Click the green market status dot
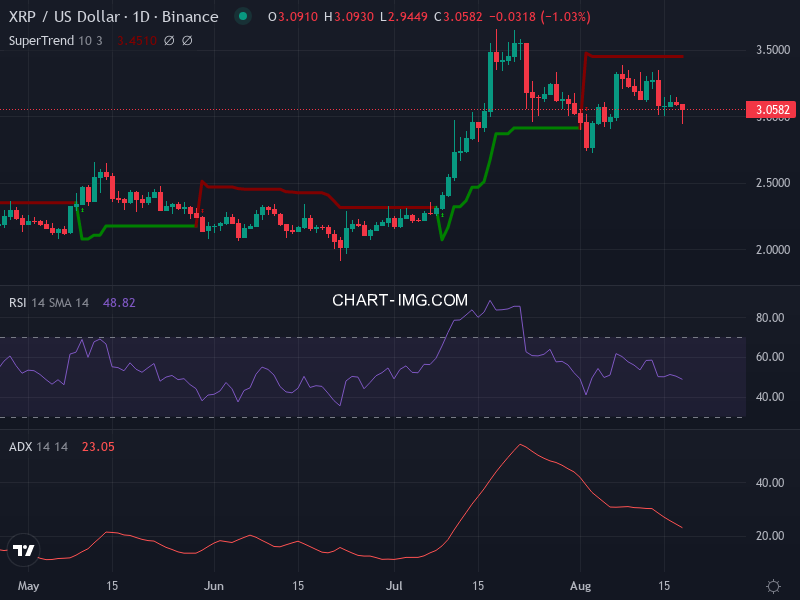800x600 pixels. (x=243, y=16)
